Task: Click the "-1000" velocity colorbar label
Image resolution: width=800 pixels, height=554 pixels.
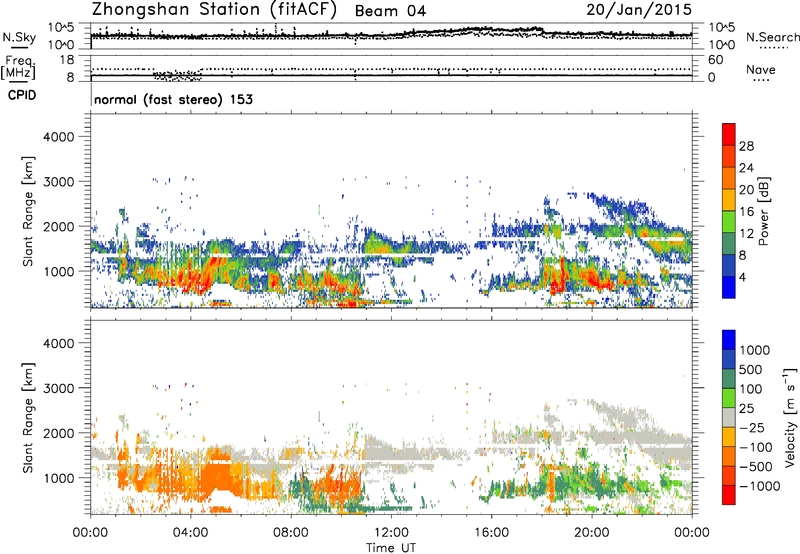Action: pyautogui.click(x=760, y=486)
